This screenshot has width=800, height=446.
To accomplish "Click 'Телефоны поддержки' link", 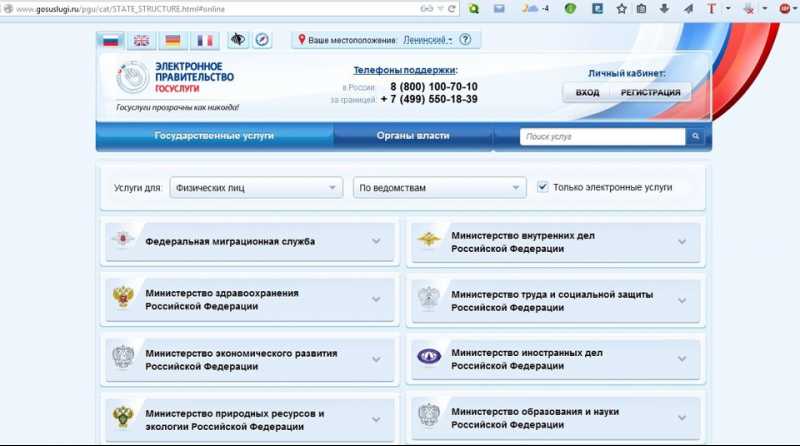I will [405, 70].
